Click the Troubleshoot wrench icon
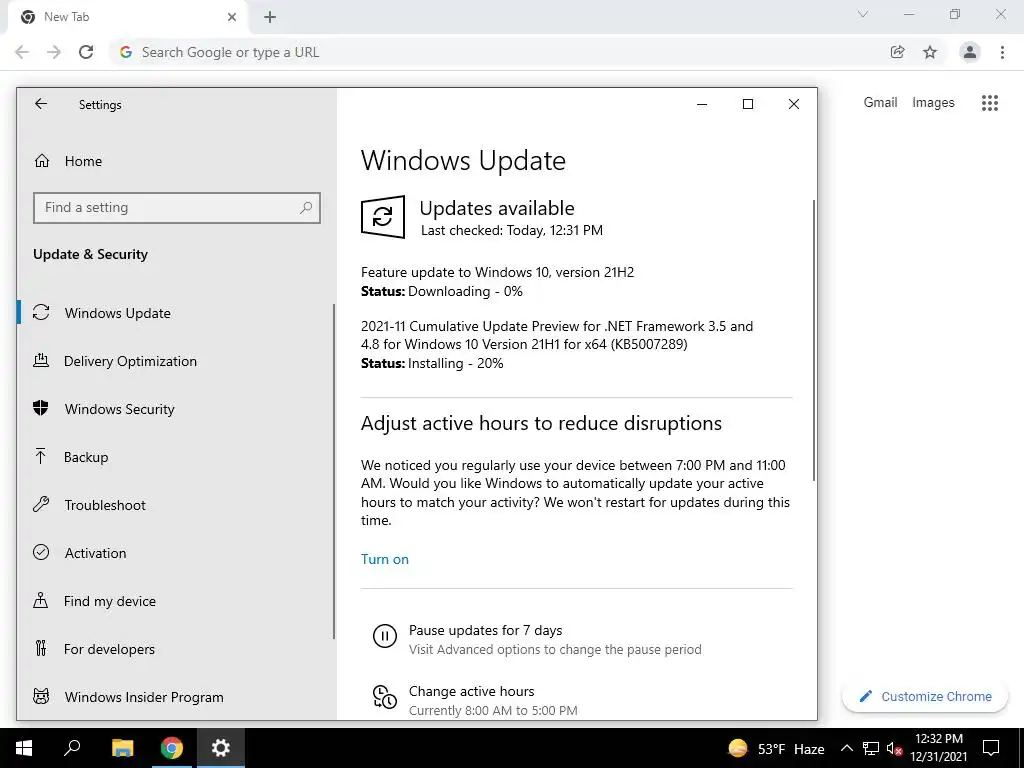The height and width of the screenshot is (768, 1024). coord(41,504)
